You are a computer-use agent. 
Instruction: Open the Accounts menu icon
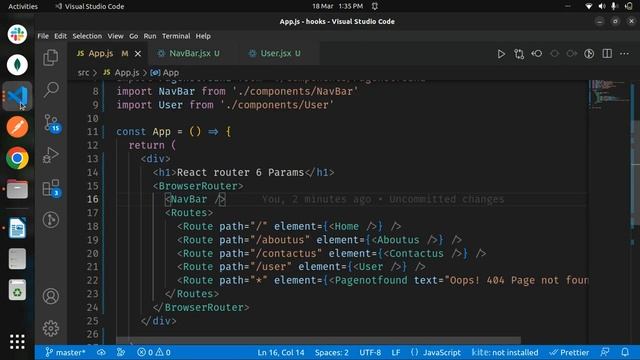(51, 296)
